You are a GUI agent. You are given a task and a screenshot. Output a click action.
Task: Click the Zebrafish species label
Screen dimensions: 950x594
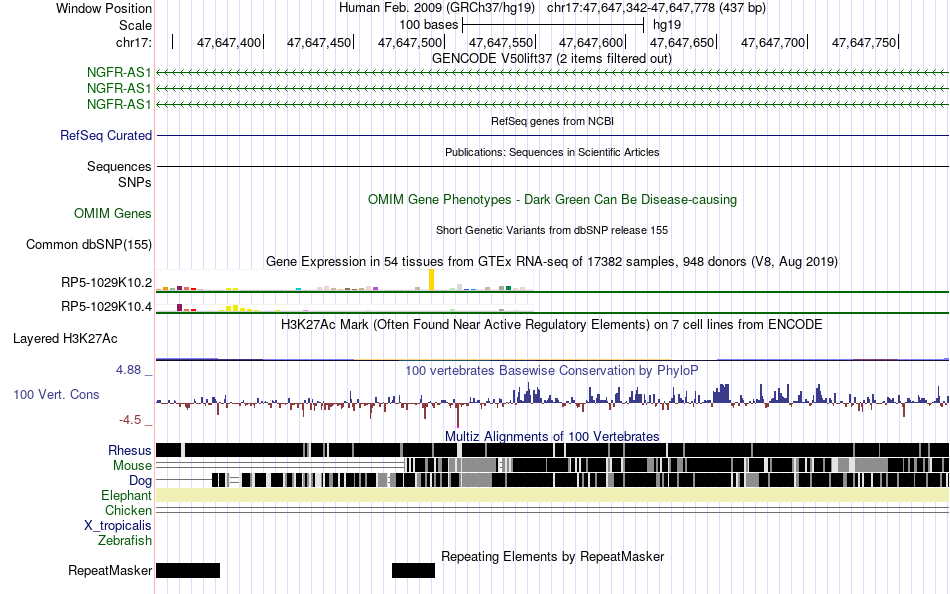pos(125,540)
